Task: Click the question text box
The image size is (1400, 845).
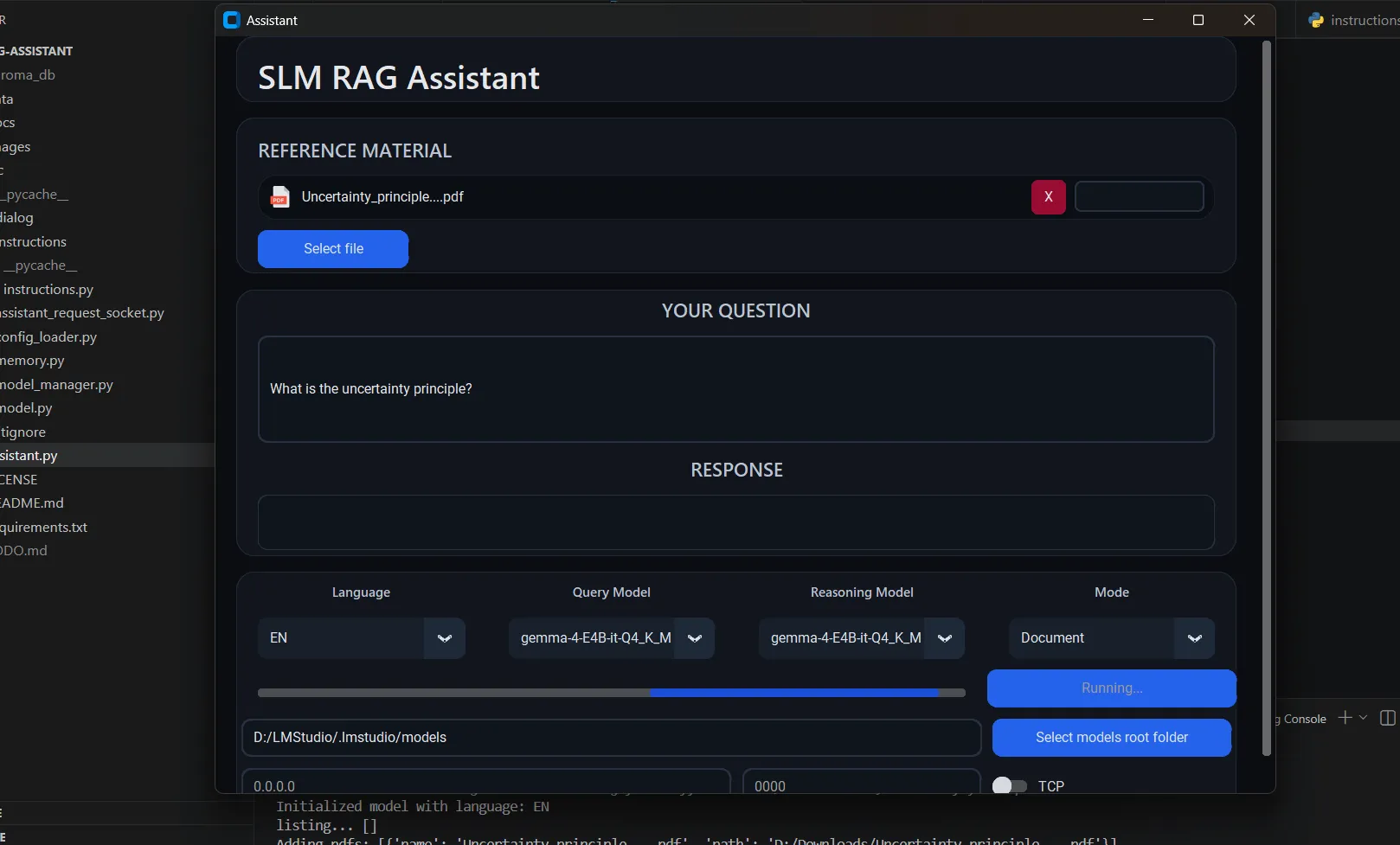Action: pyautogui.click(x=736, y=389)
